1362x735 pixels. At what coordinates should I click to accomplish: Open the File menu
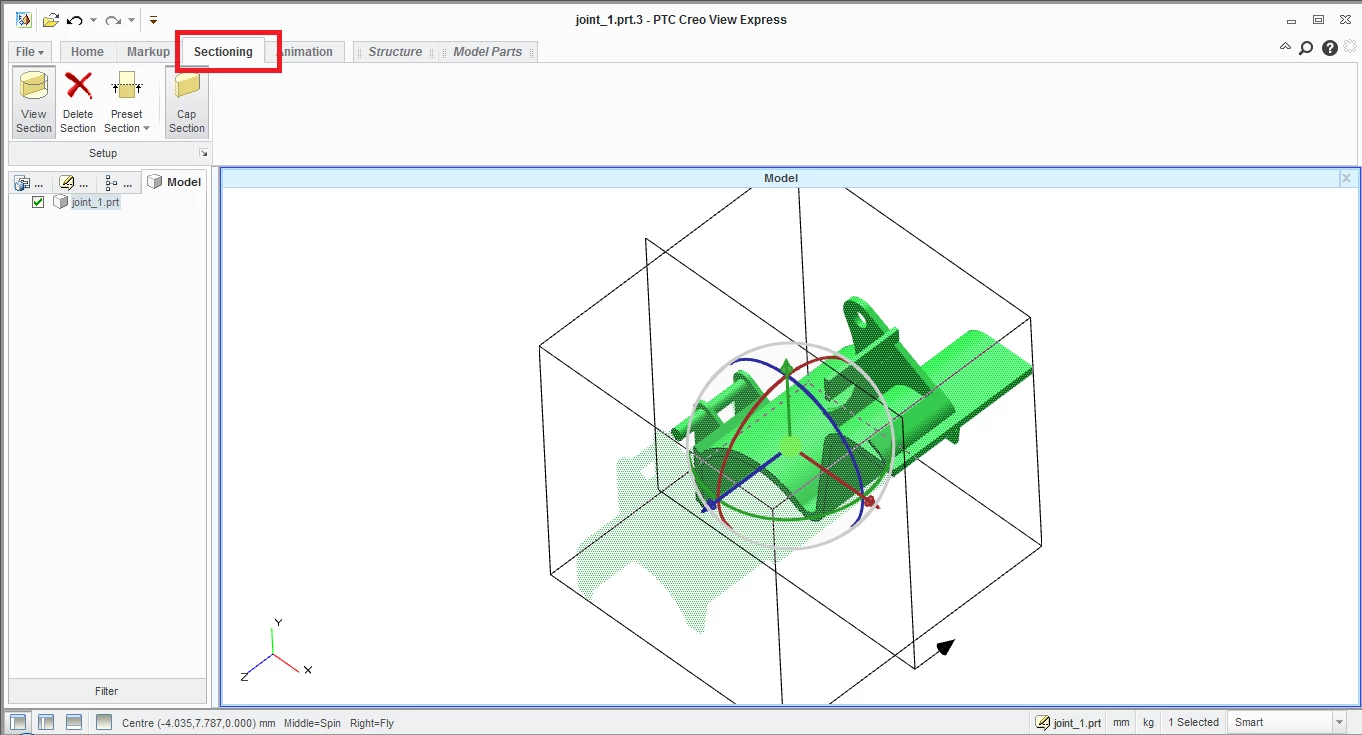click(x=30, y=52)
